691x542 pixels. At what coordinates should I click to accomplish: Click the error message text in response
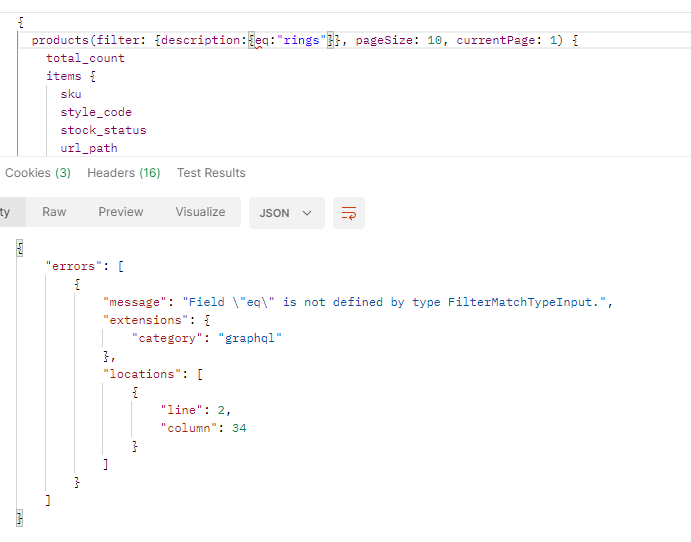(397, 302)
